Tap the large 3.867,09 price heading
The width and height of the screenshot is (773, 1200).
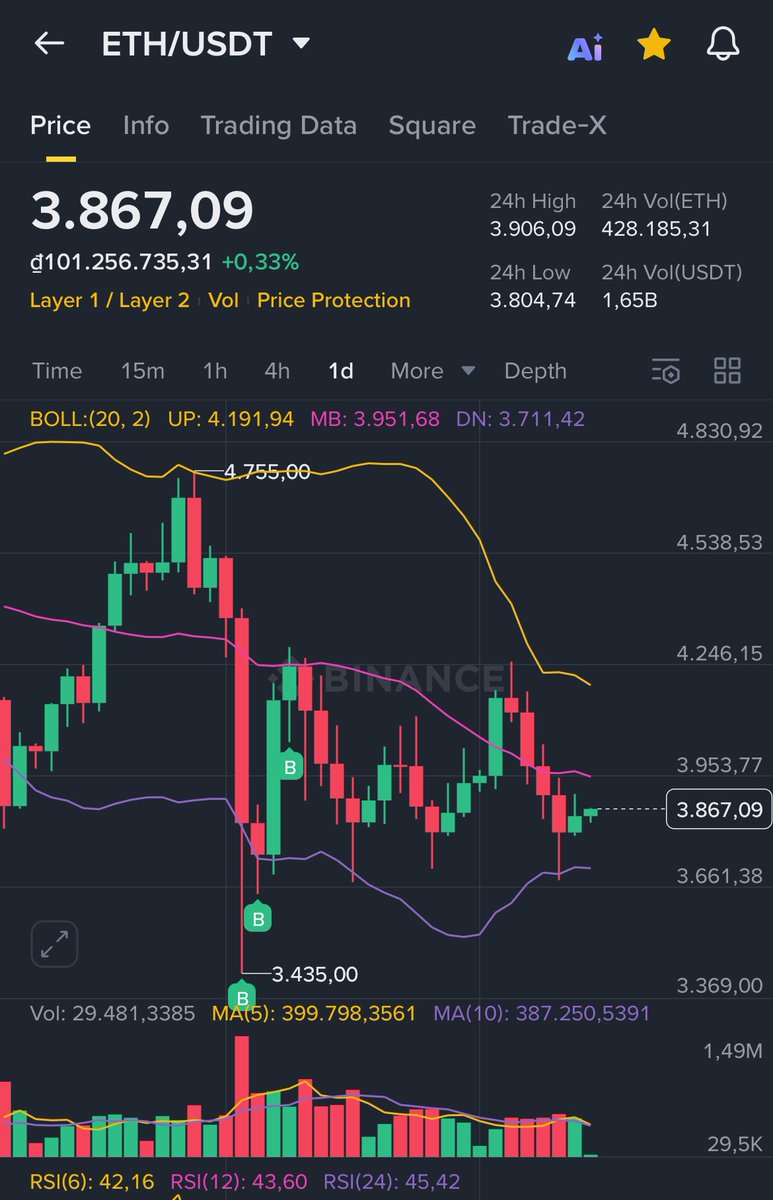[x=142, y=211]
